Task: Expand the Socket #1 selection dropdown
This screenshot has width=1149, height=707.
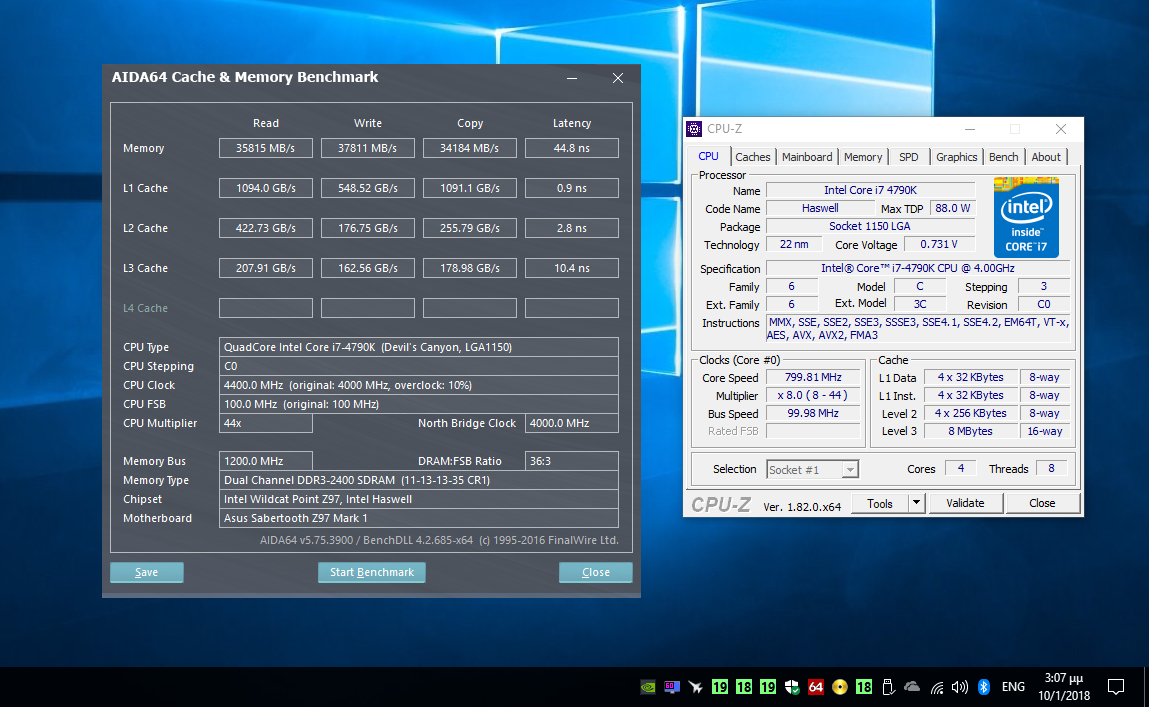Action: (x=850, y=470)
